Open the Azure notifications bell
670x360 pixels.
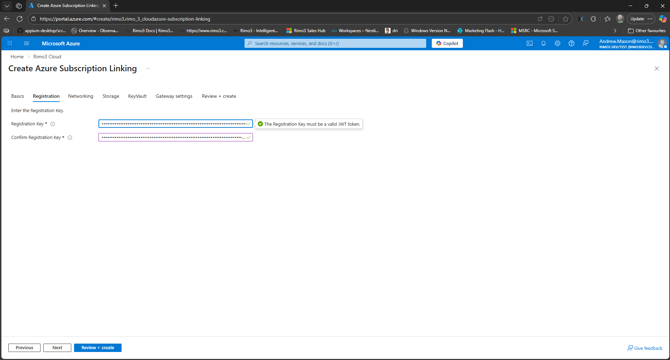tap(544, 43)
